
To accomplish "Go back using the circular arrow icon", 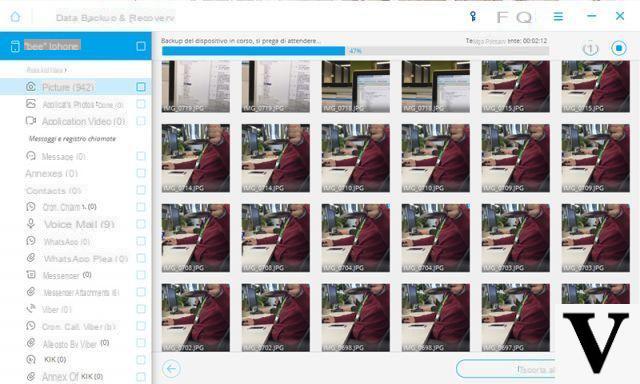I will pos(171,369).
